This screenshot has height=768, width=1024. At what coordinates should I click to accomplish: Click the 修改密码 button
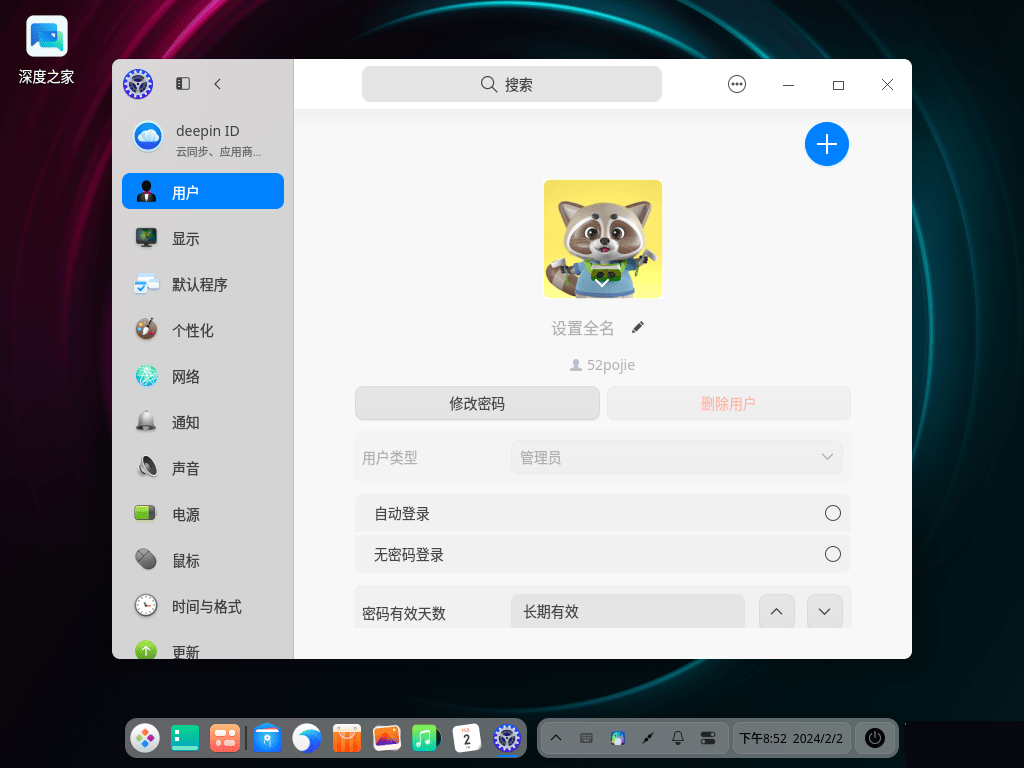pos(477,403)
